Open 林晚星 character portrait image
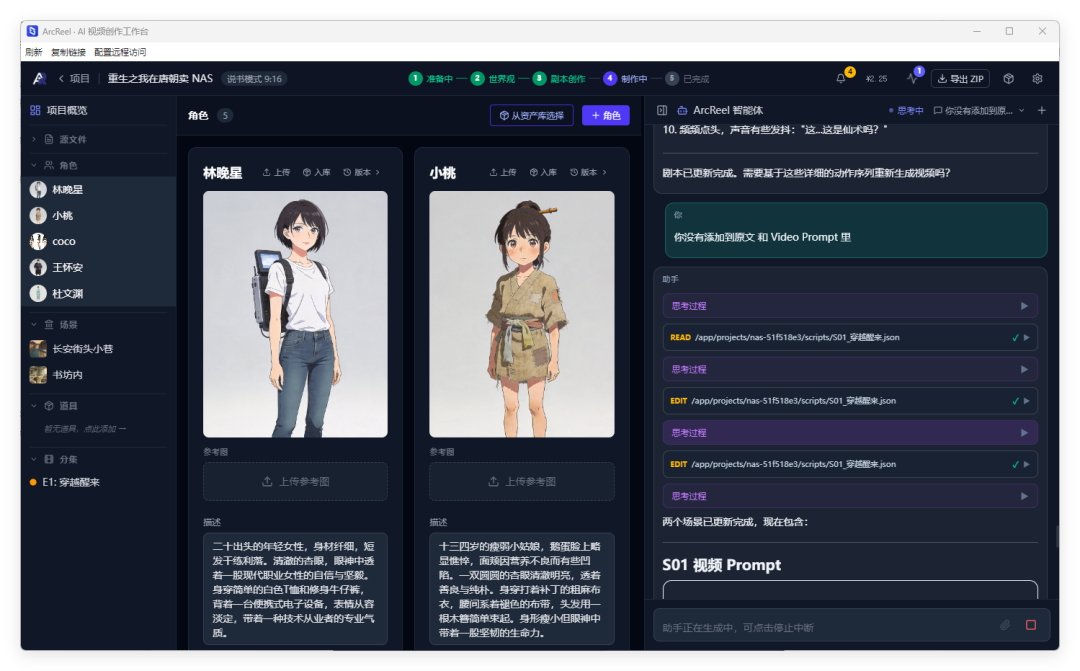Image resolution: width=1080 pixels, height=671 pixels. [295, 314]
